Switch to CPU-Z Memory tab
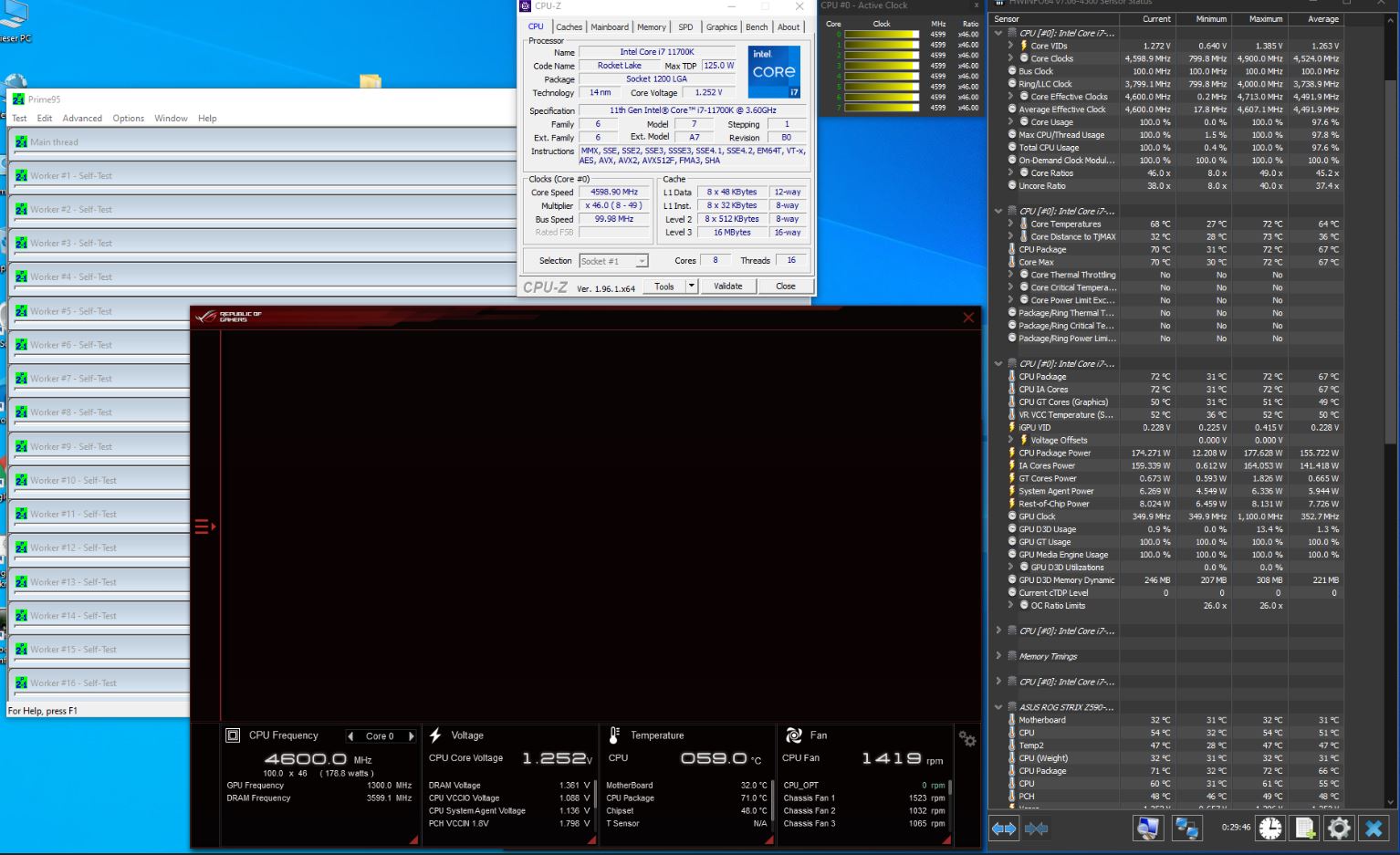 pyautogui.click(x=652, y=27)
